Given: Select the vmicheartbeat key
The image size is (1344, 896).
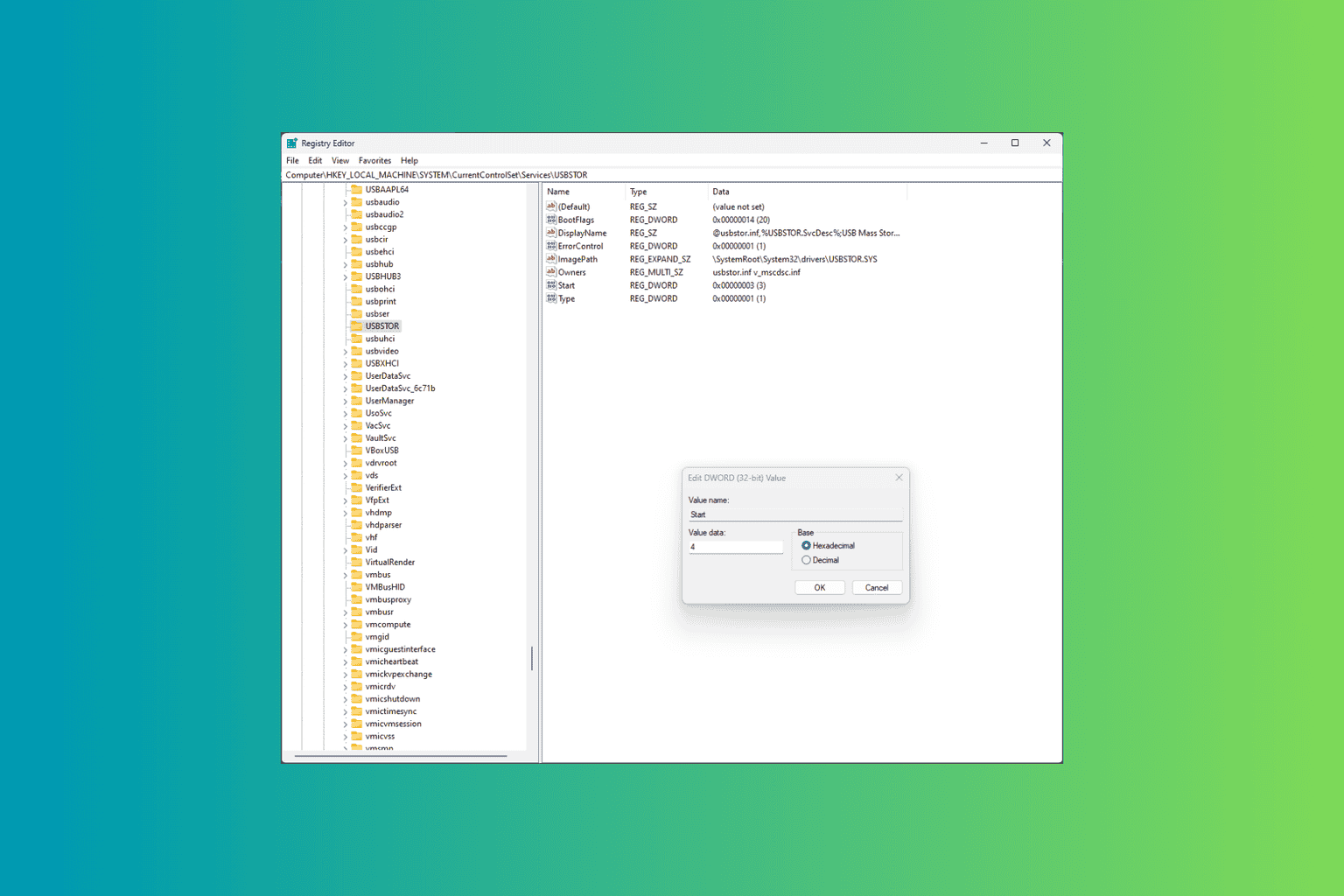Looking at the screenshot, I should pyautogui.click(x=391, y=661).
